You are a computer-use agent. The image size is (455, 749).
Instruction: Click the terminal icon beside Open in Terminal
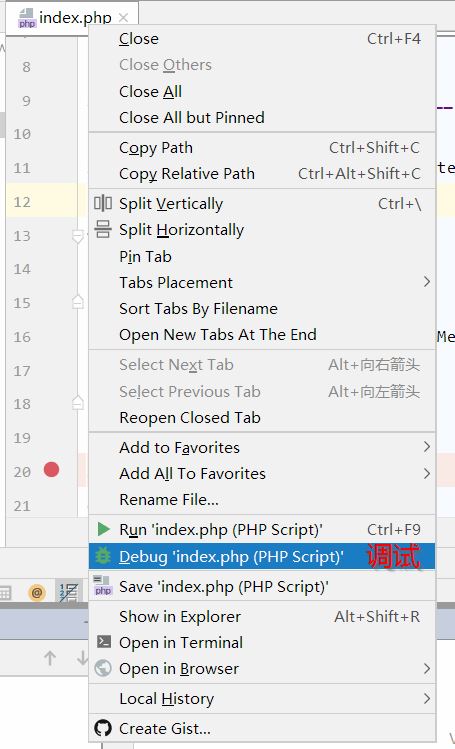point(104,641)
